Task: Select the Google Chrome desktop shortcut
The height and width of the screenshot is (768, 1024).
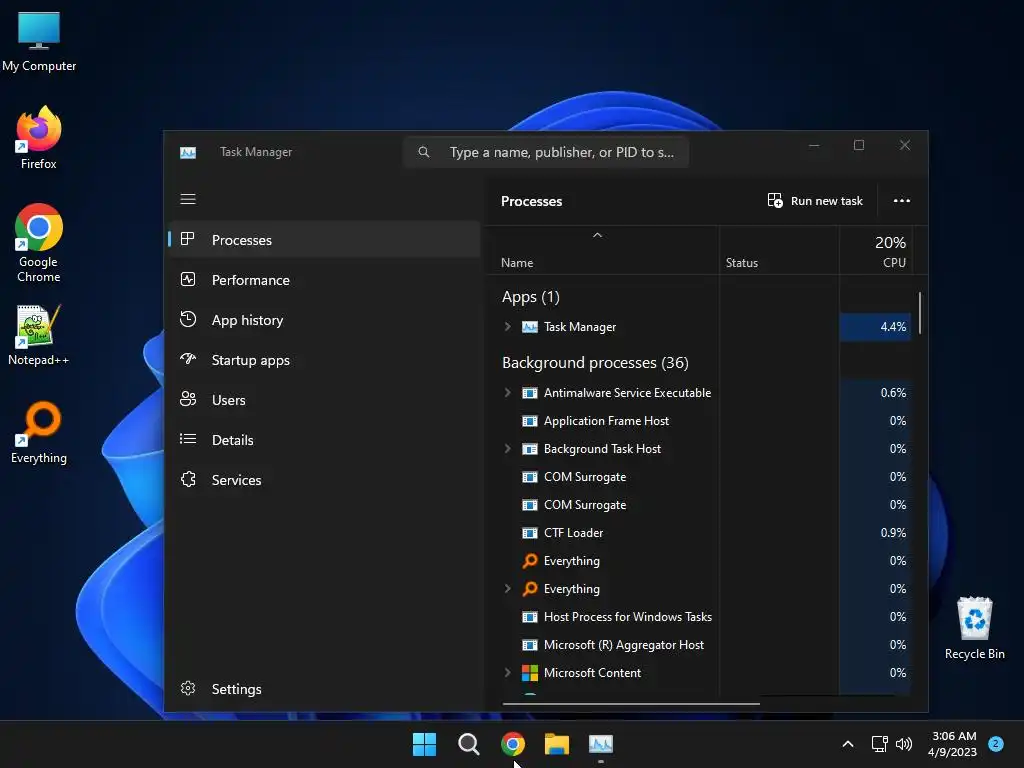Action: [x=39, y=243]
